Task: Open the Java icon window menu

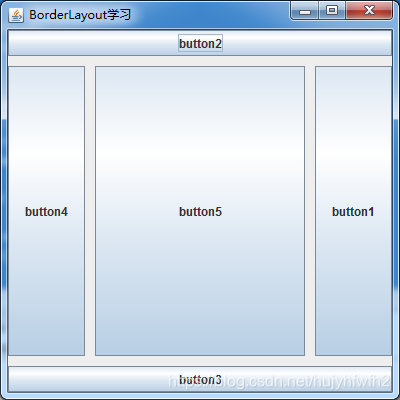Action: click(16, 15)
